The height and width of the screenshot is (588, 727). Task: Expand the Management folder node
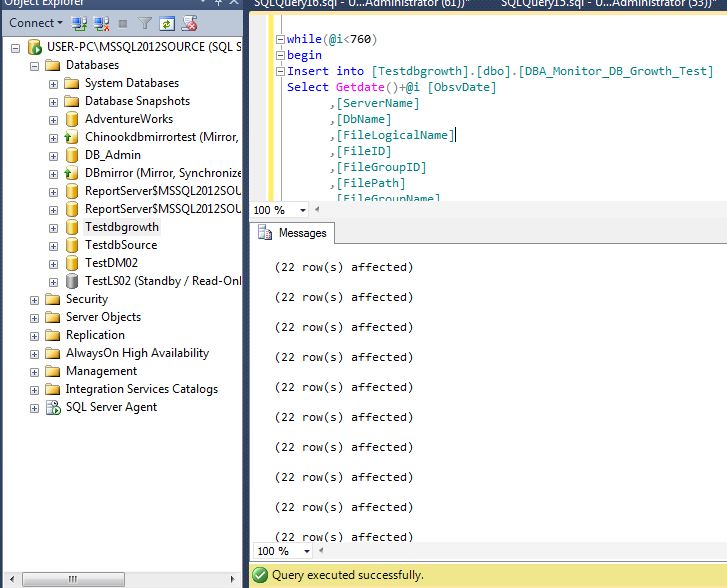[34, 372]
